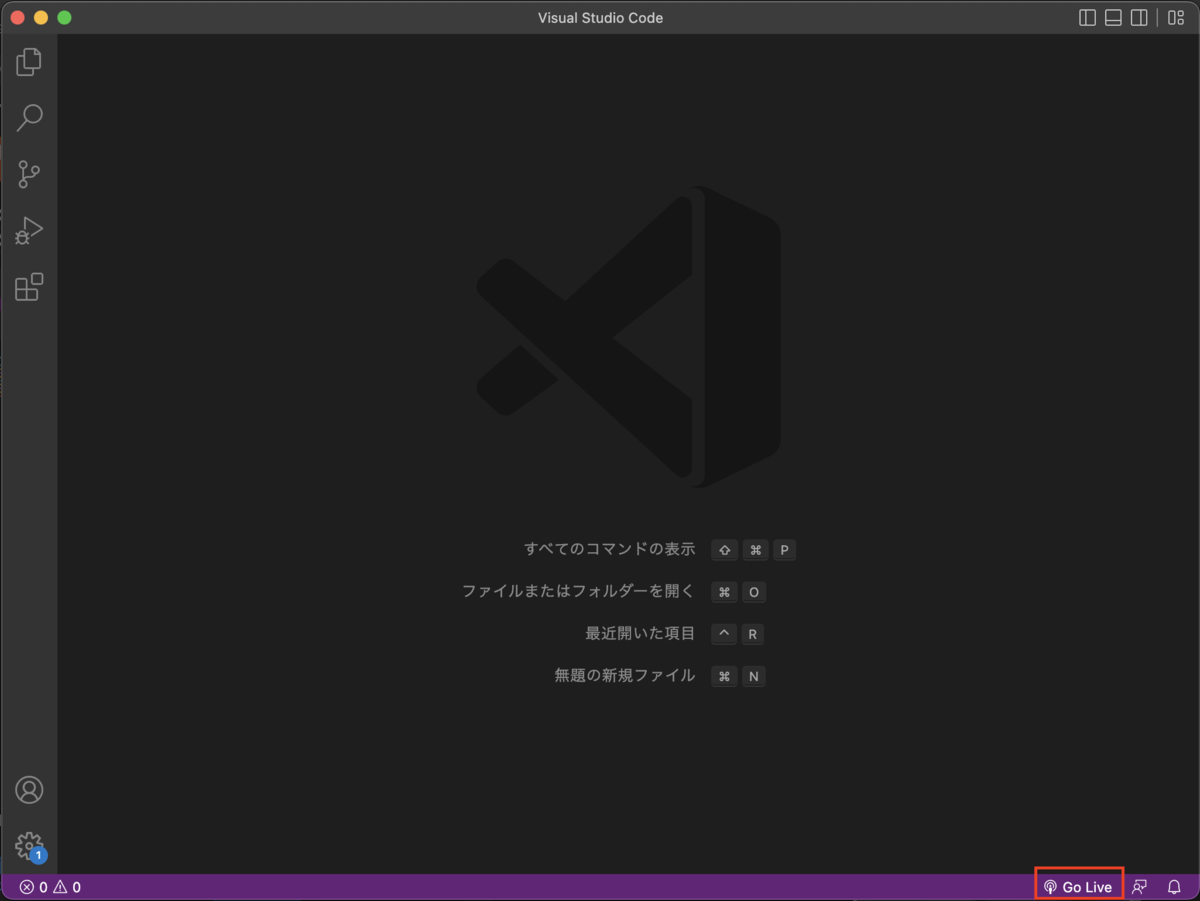The height and width of the screenshot is (901, 1200).
Task: Open errors and warnings count in status bar
Action: (50, 887)
